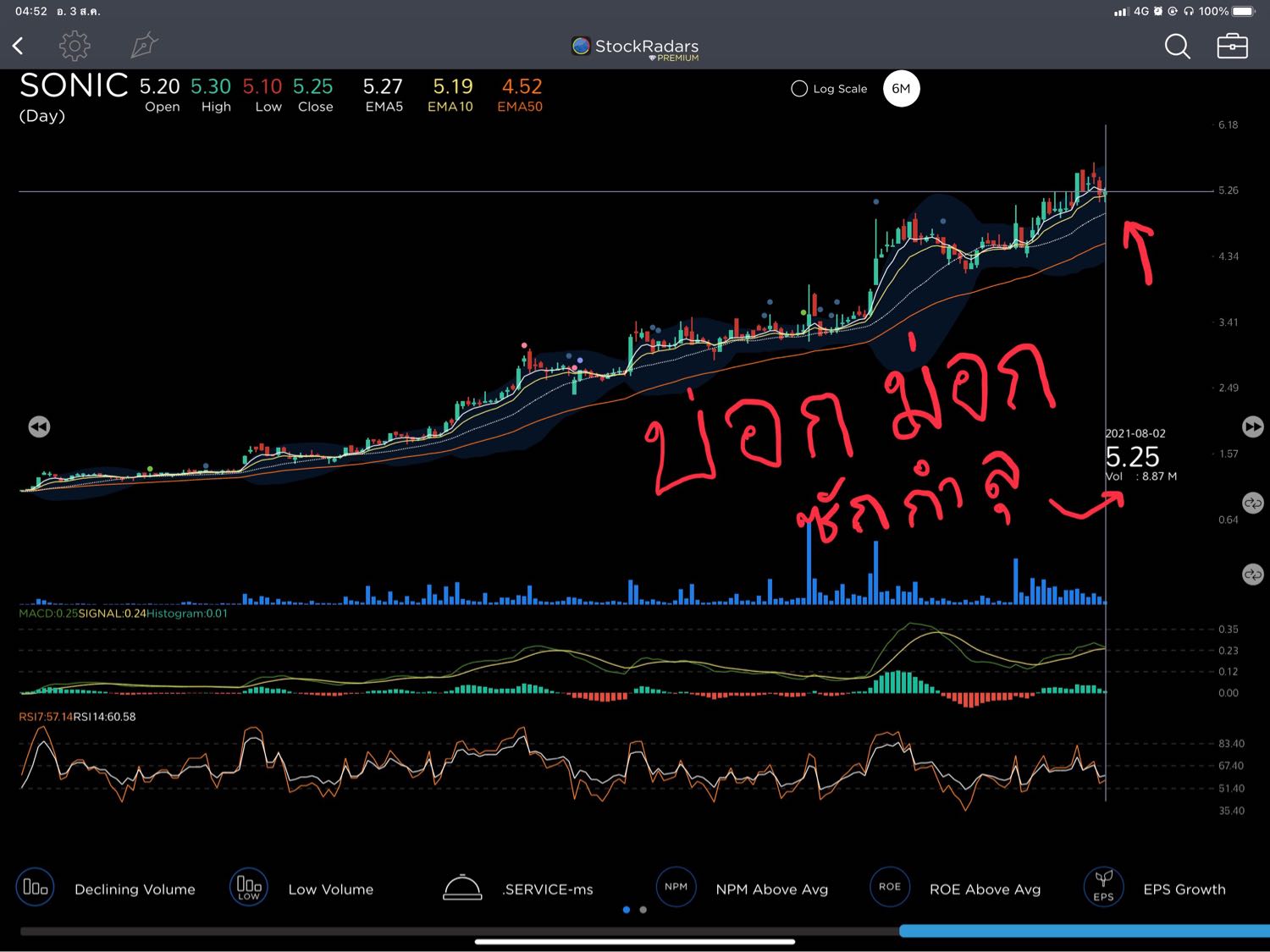The image size is (1270, 952).
Task: Tap the Open price 5.20
Action: (x=160, y=86)
